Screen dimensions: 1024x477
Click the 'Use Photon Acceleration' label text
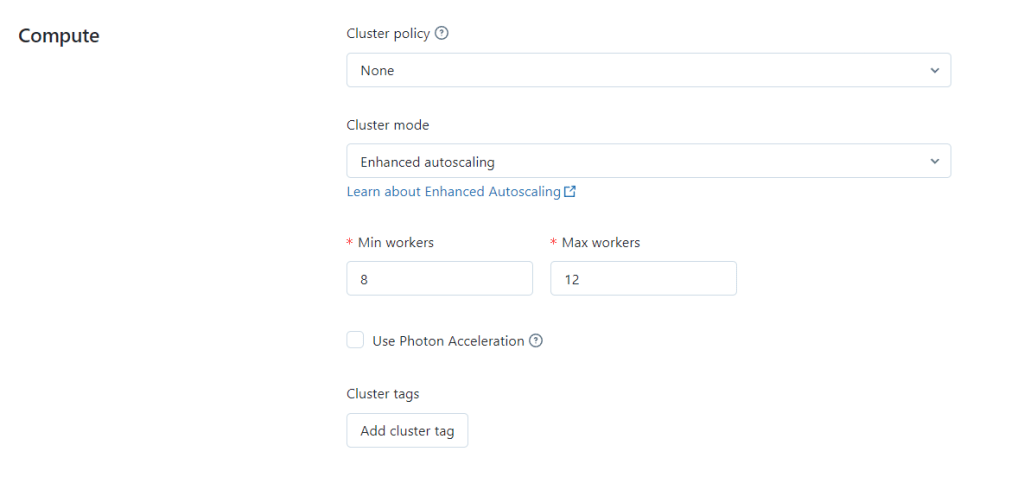(448, 341)
